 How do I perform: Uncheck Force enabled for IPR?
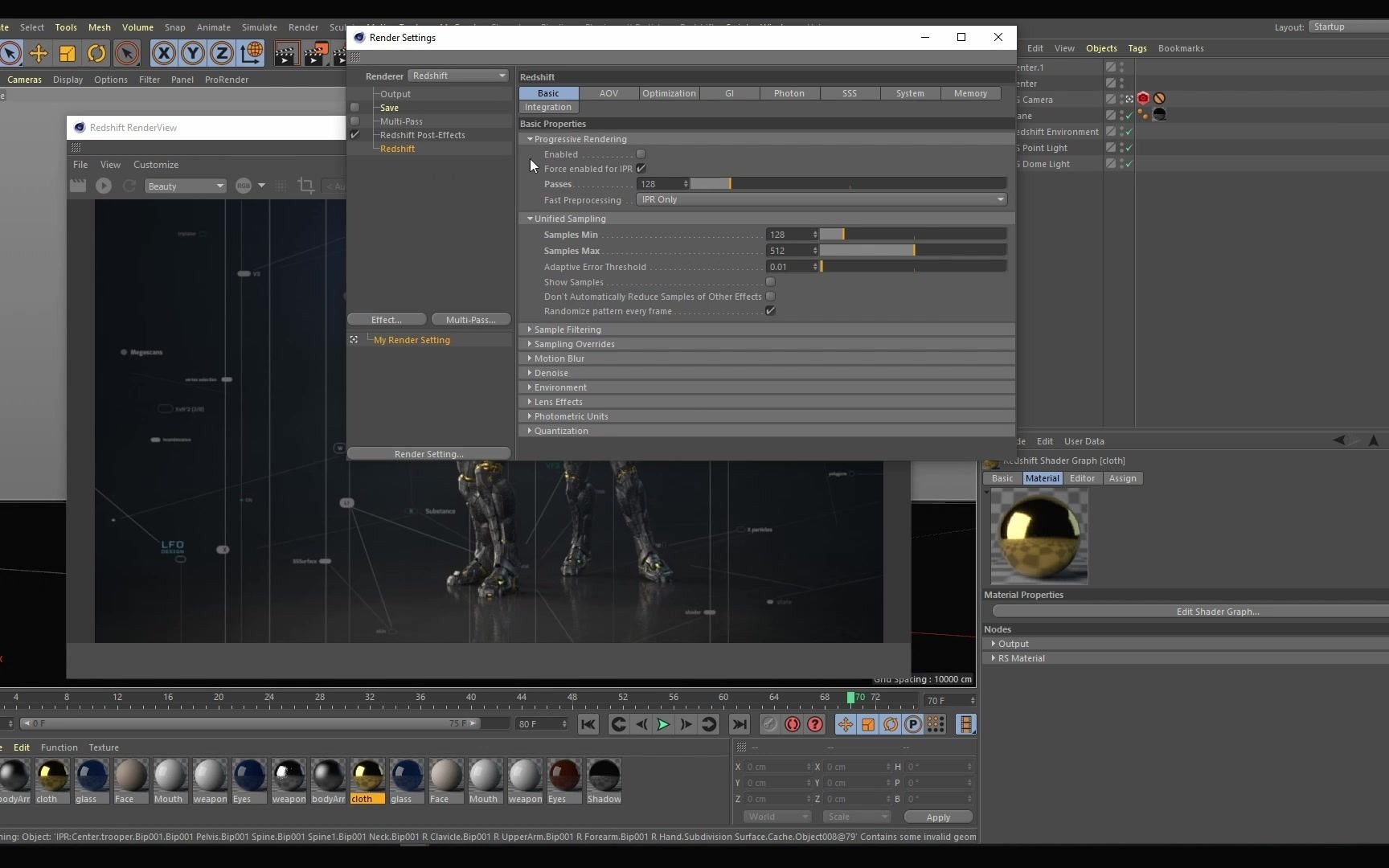(641, 169)
